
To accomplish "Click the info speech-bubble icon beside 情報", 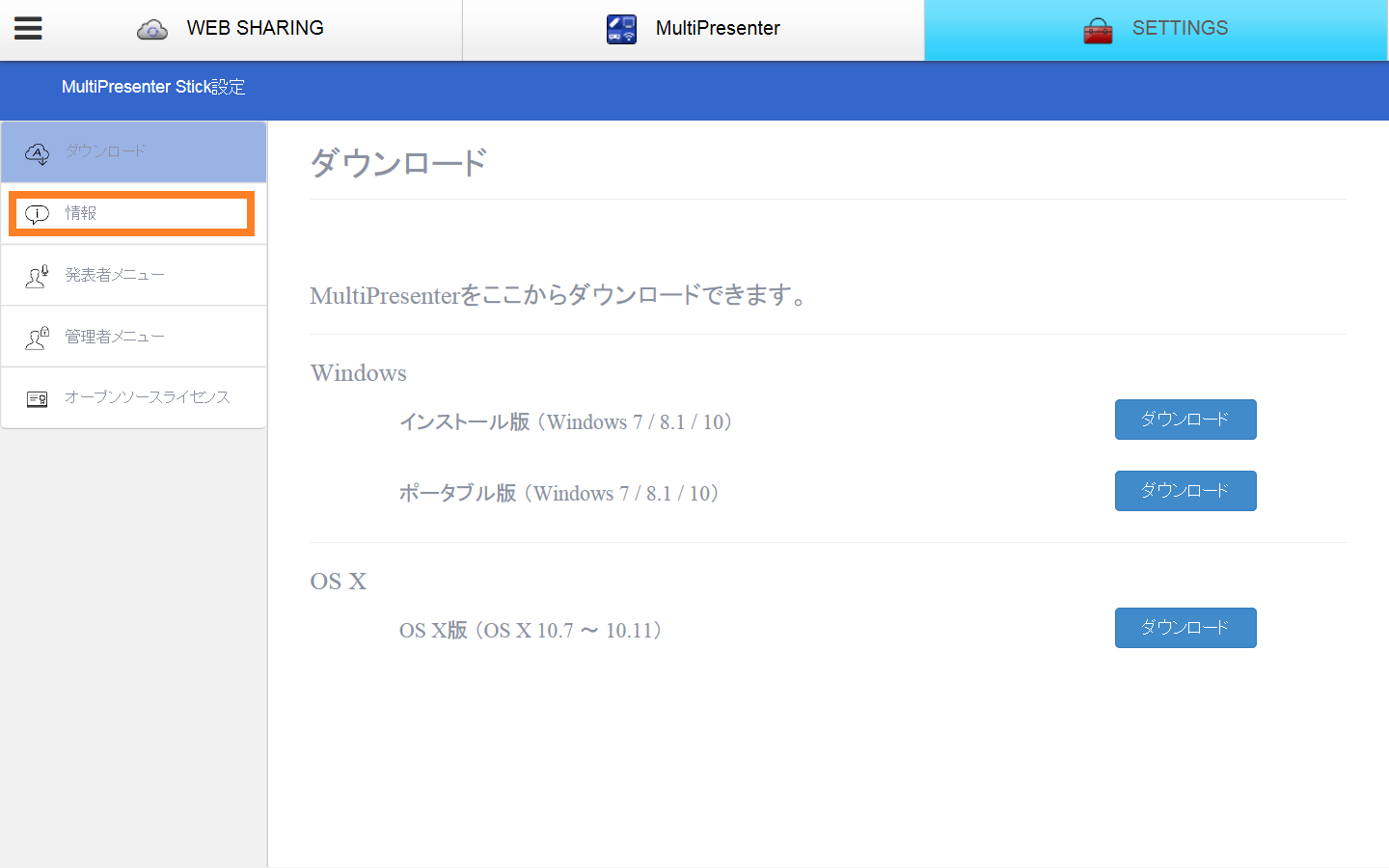I will coord(37,213).
